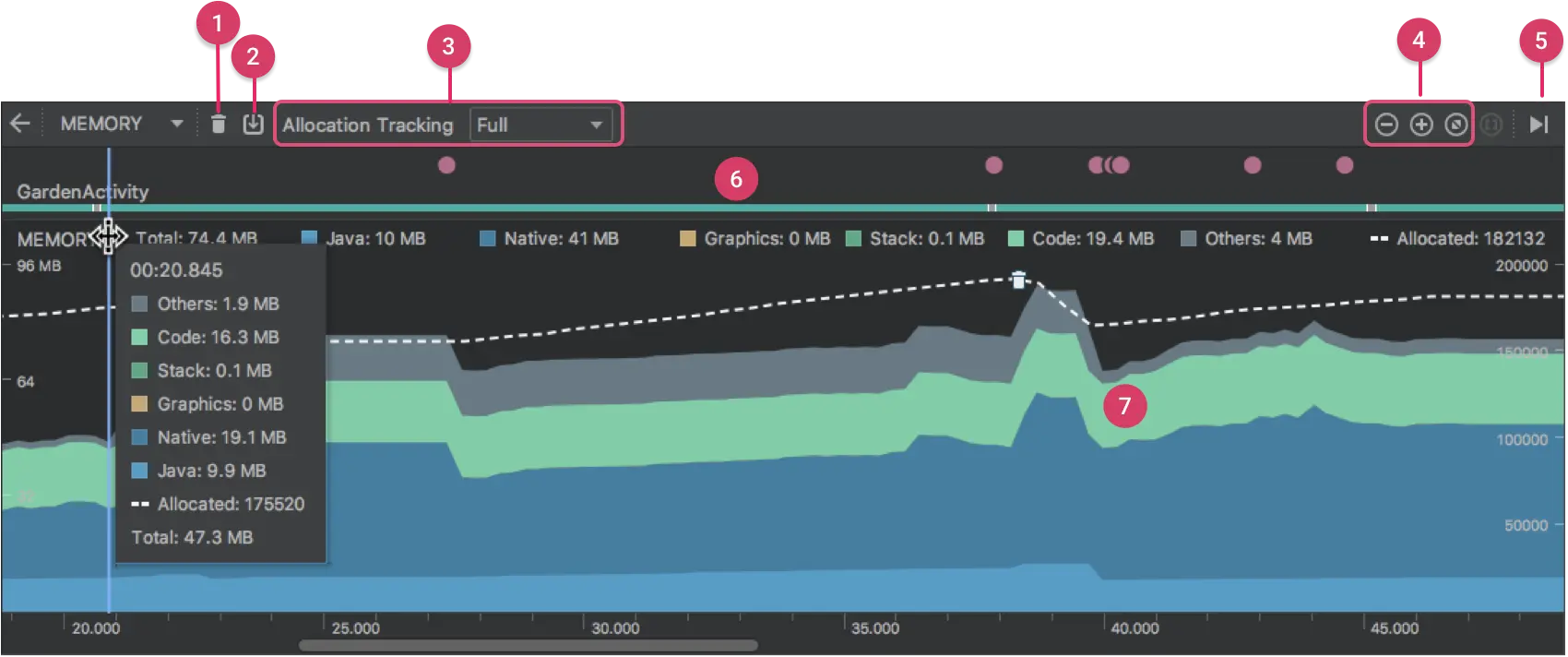Viewport: 1568px width, 657px height.
Task: Click the Java: 10 MB legend entry
Action: 364,238
